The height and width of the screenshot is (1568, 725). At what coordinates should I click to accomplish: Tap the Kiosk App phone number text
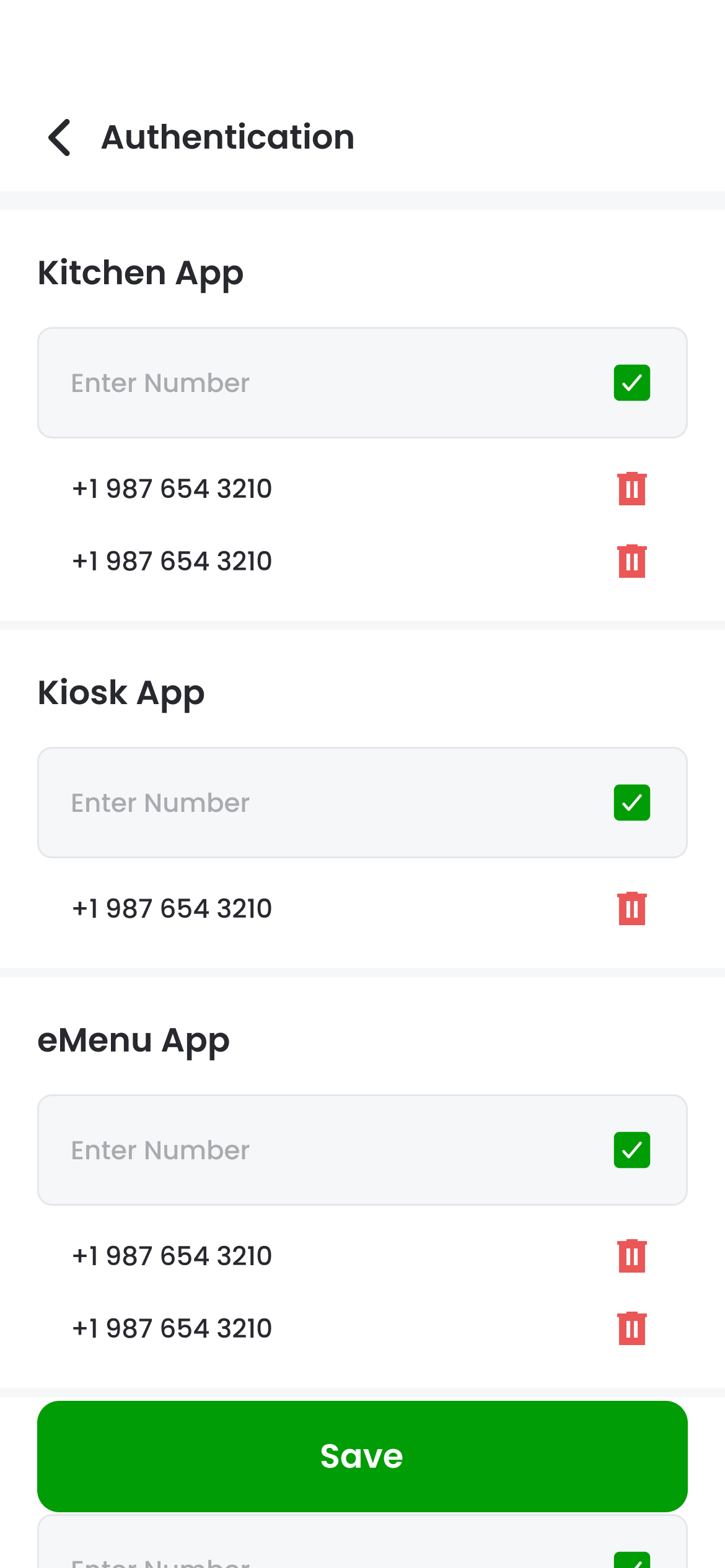pos(172,908)
